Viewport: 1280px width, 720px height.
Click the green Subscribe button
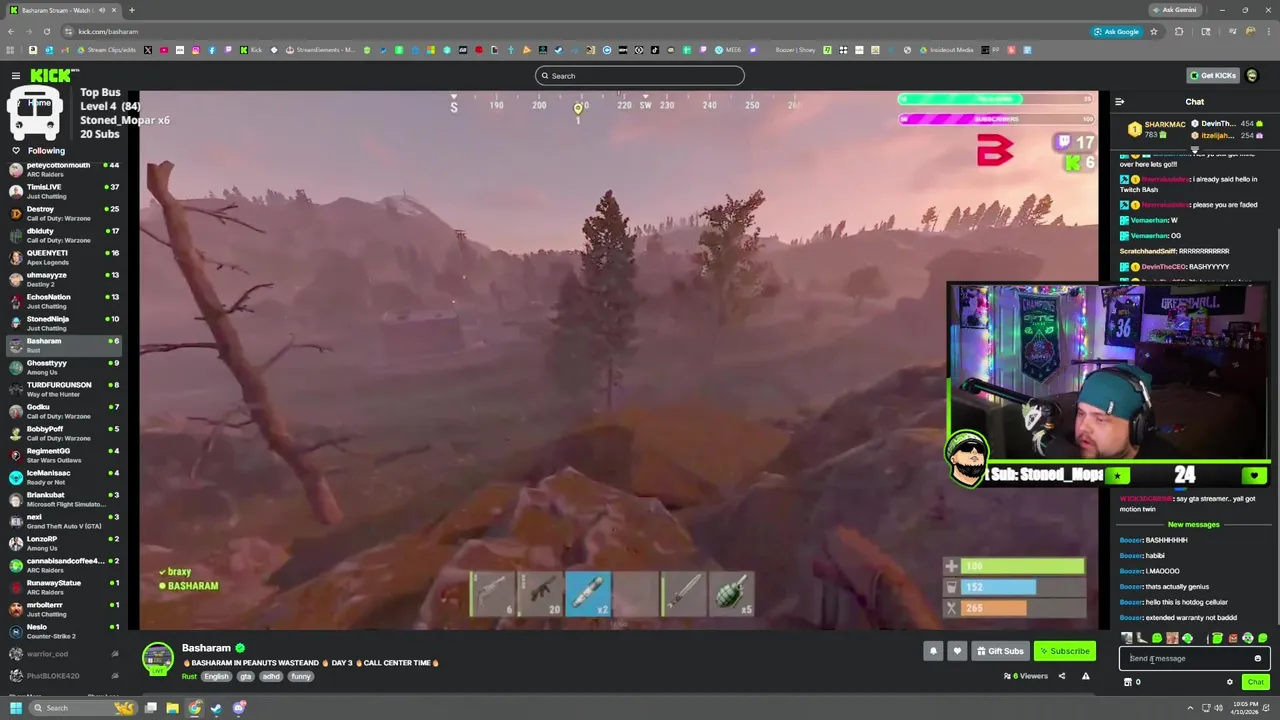point(1064,651)
